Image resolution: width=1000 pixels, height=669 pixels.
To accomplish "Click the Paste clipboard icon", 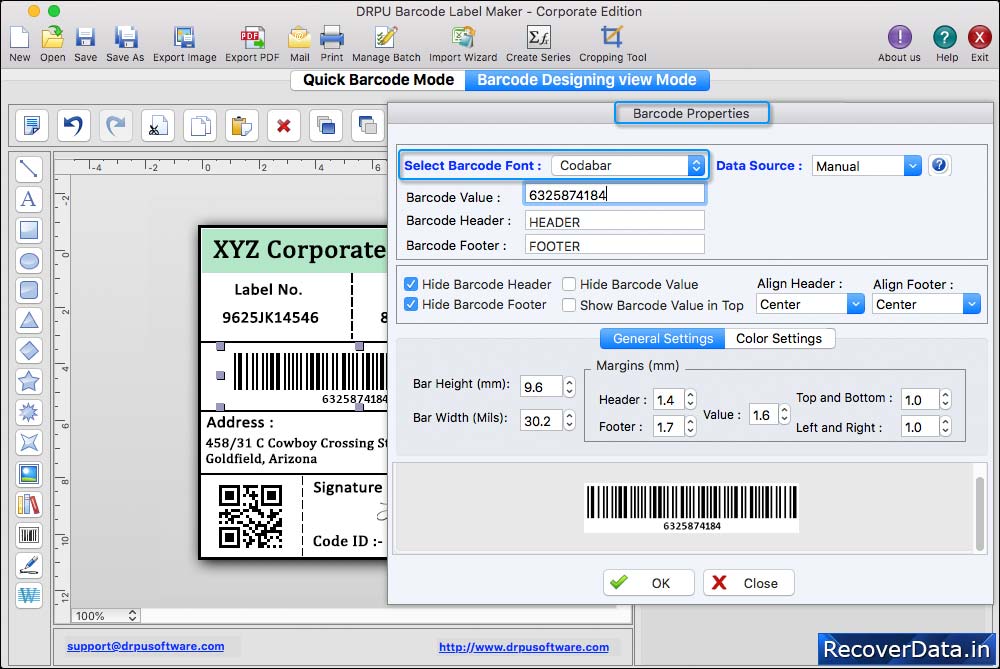I will coord(242,125).
